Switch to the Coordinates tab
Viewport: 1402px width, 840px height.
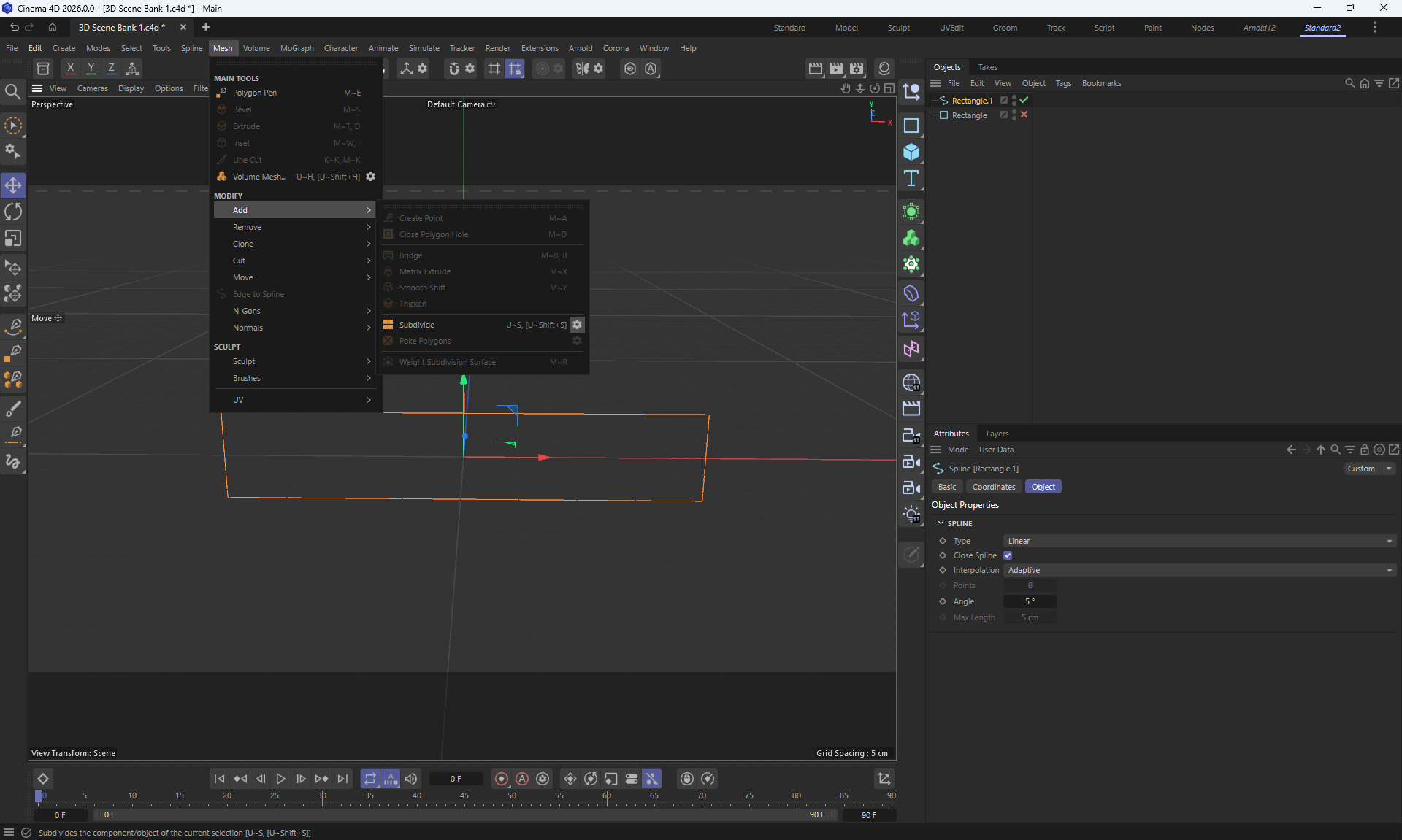[993, 487]
